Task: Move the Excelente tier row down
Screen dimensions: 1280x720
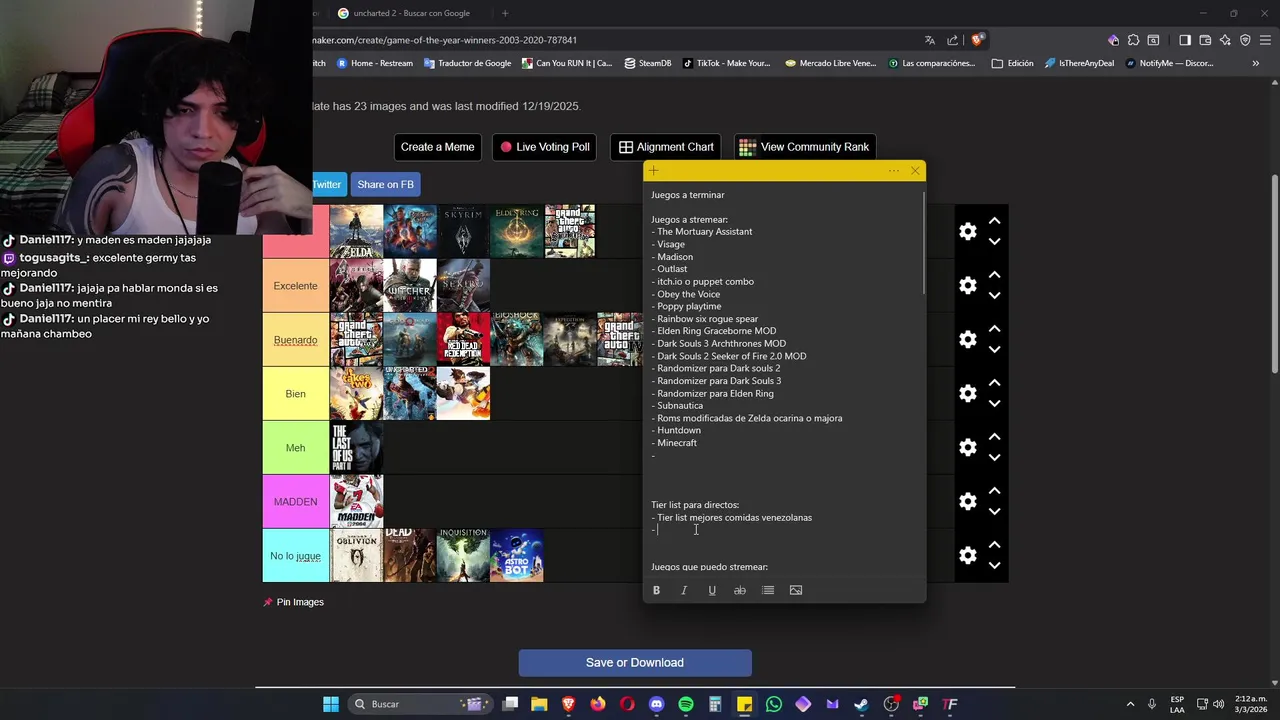Action: pos(995,296)
